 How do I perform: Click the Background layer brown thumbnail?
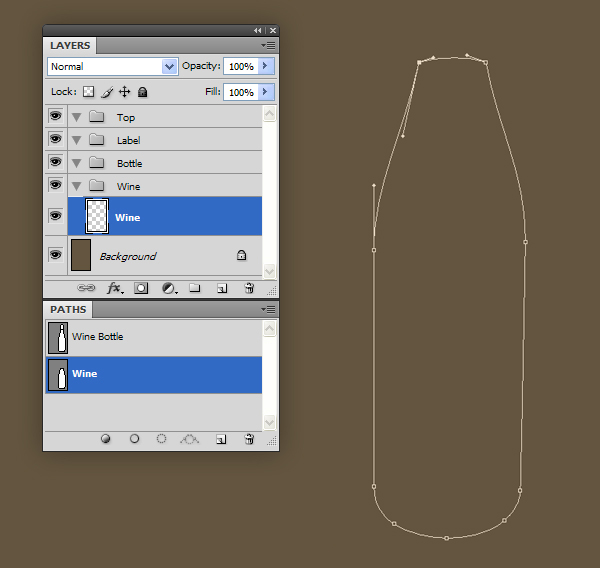click(81, 255)
